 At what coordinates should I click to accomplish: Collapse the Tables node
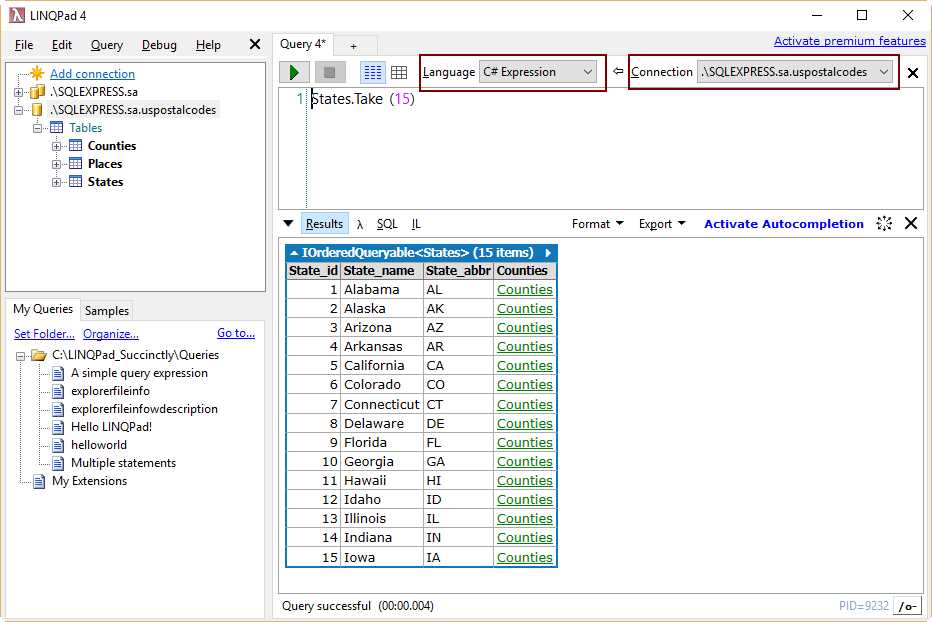(x=37, y=128)
